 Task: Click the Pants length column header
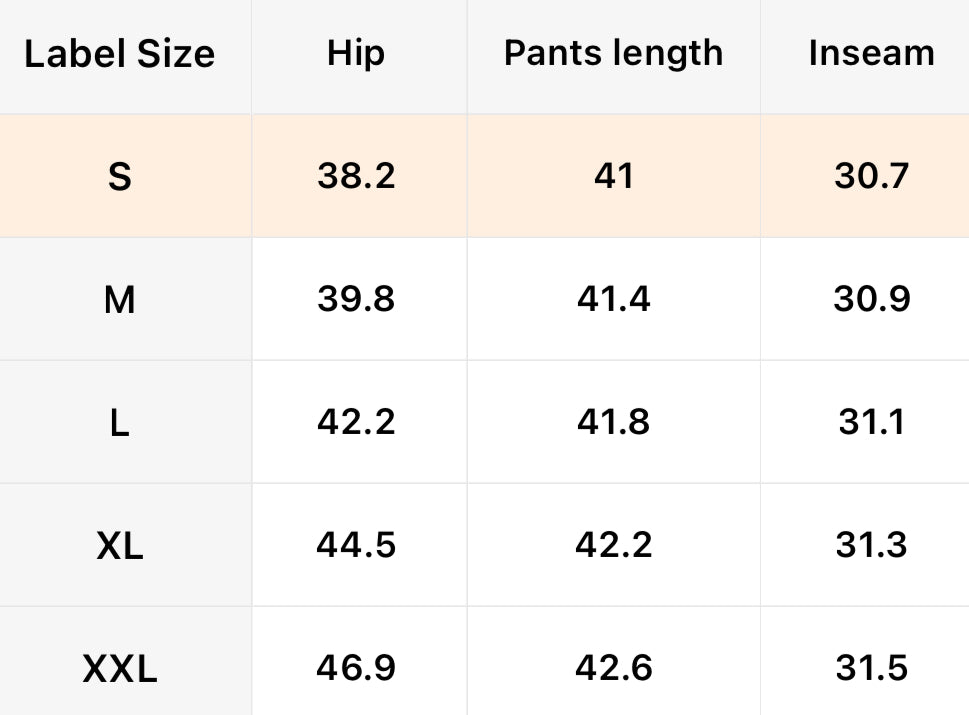point(613,54)
